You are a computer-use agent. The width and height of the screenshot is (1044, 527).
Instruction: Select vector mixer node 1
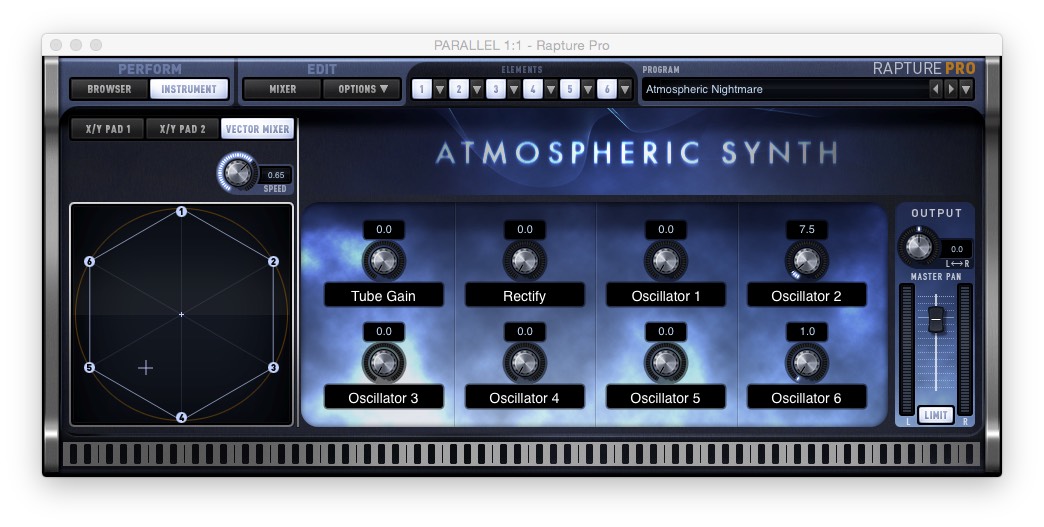click(181, 212)
